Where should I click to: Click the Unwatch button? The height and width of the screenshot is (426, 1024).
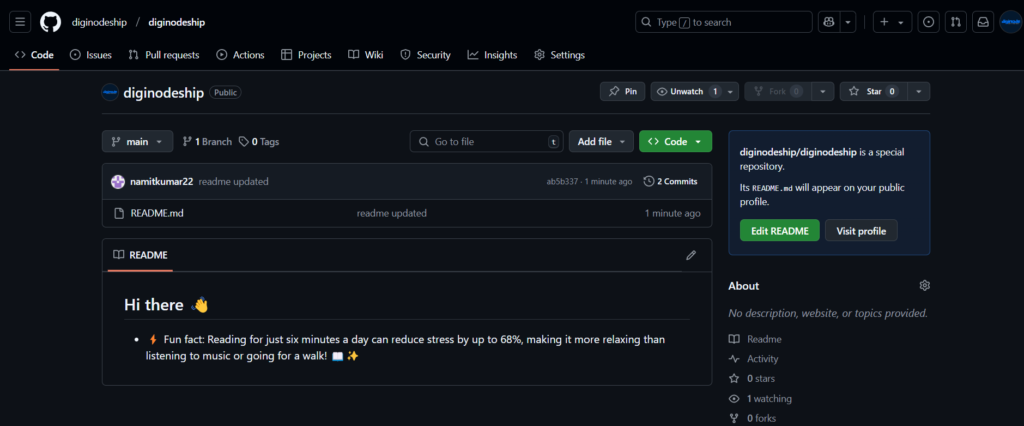click(x=686, y=91)
